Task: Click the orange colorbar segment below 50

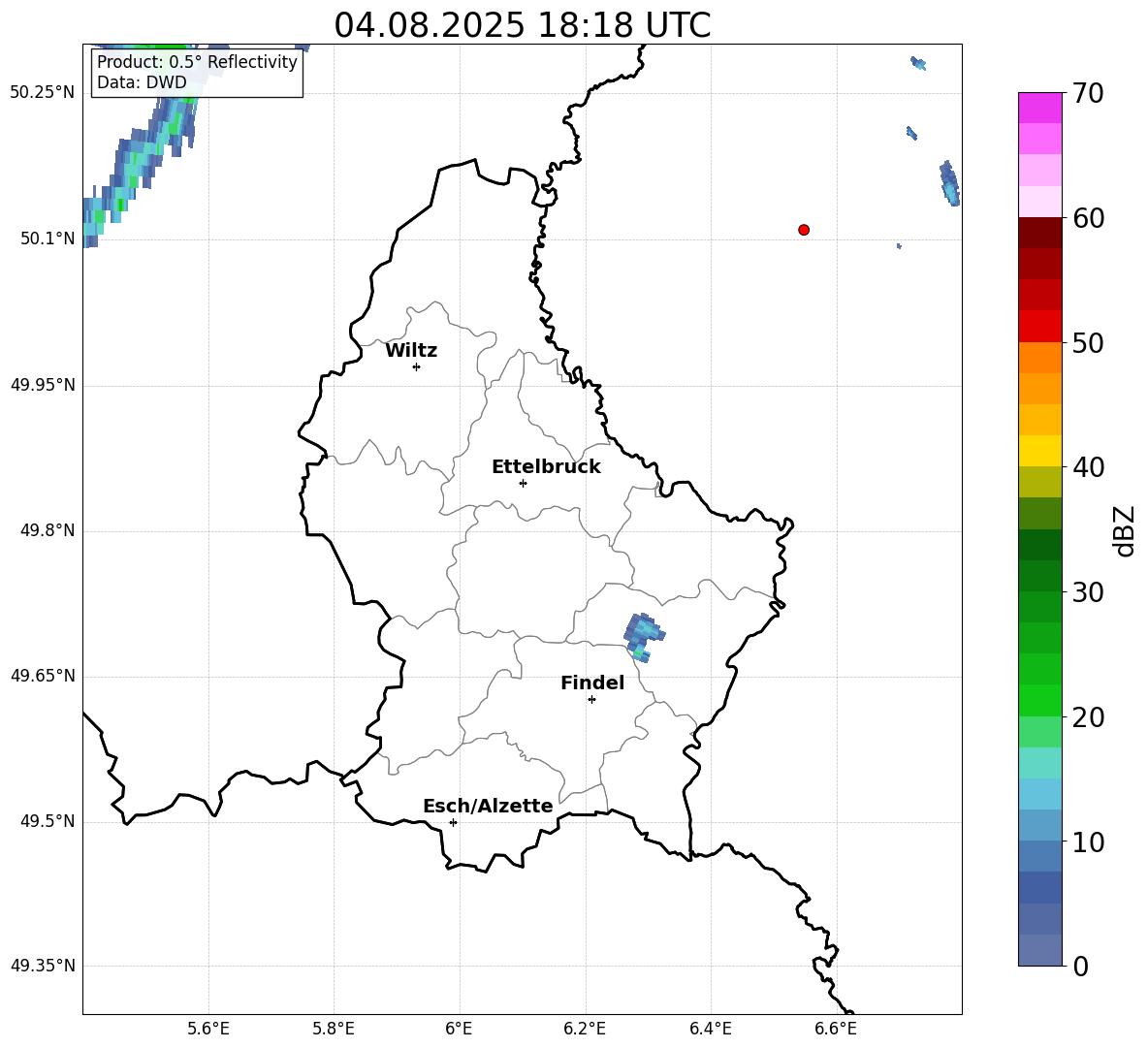Action: click(1040, 357)
